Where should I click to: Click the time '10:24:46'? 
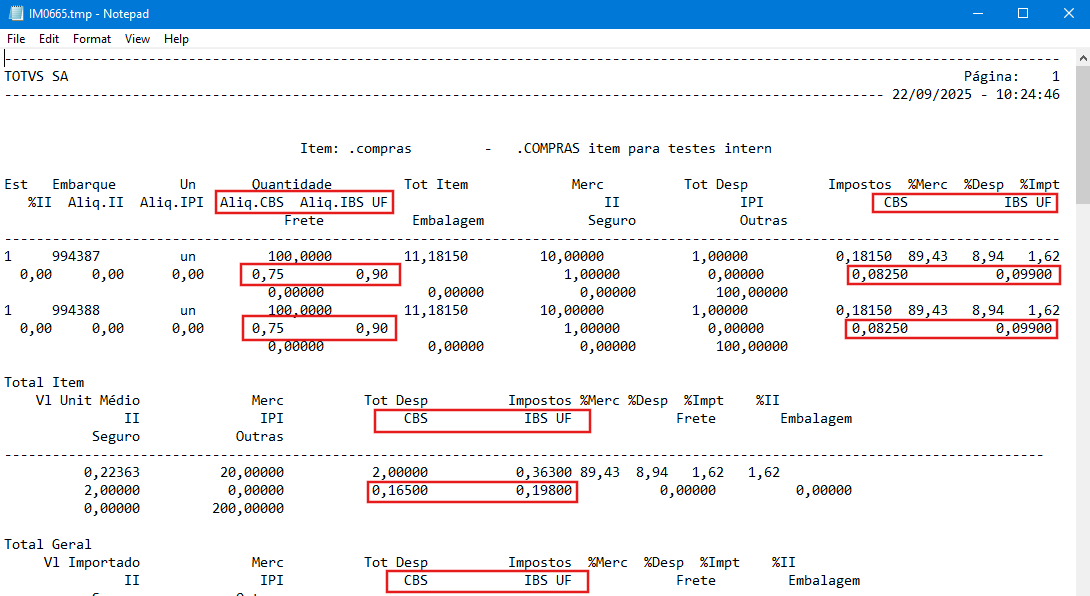click(x=1027, y=95)
